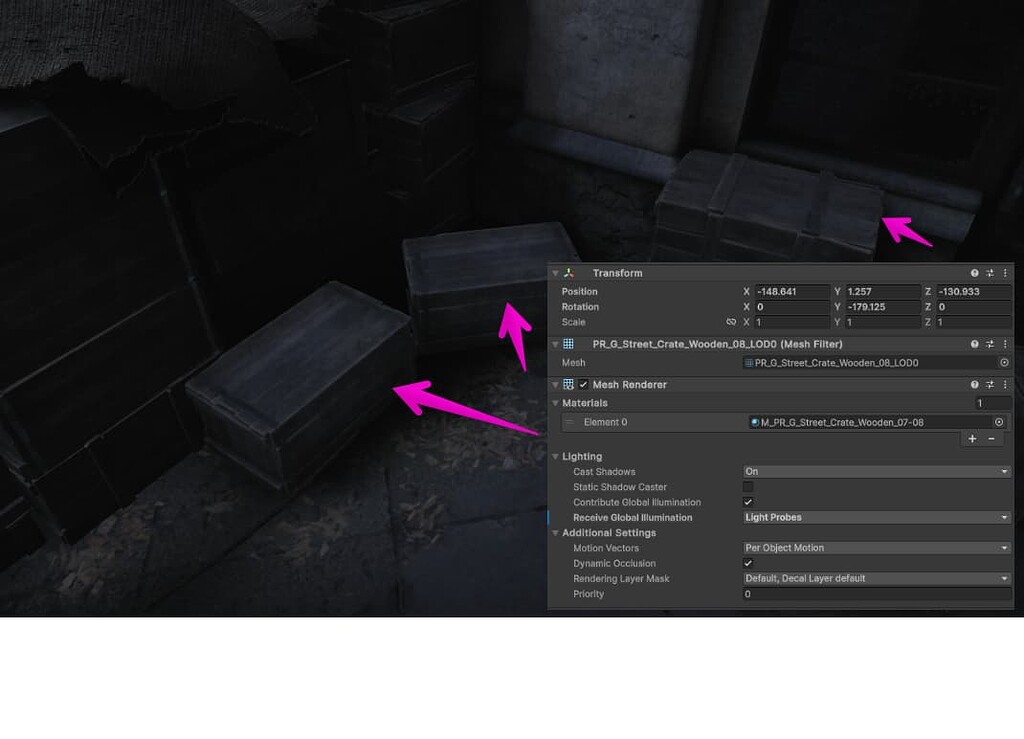The height and width of the screenshot is (739, 1024).
Task: Add a material with the plus button
Action: (x=971, y=438)
